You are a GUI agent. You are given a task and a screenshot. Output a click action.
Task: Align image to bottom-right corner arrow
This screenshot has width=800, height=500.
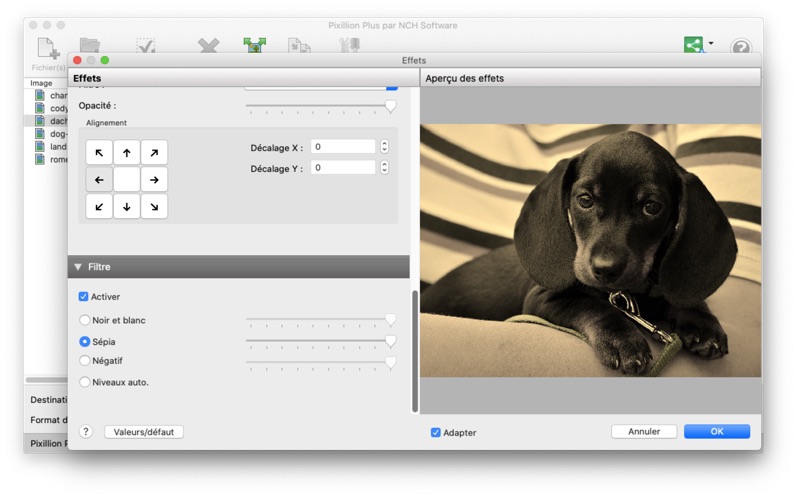coord(154,207)
